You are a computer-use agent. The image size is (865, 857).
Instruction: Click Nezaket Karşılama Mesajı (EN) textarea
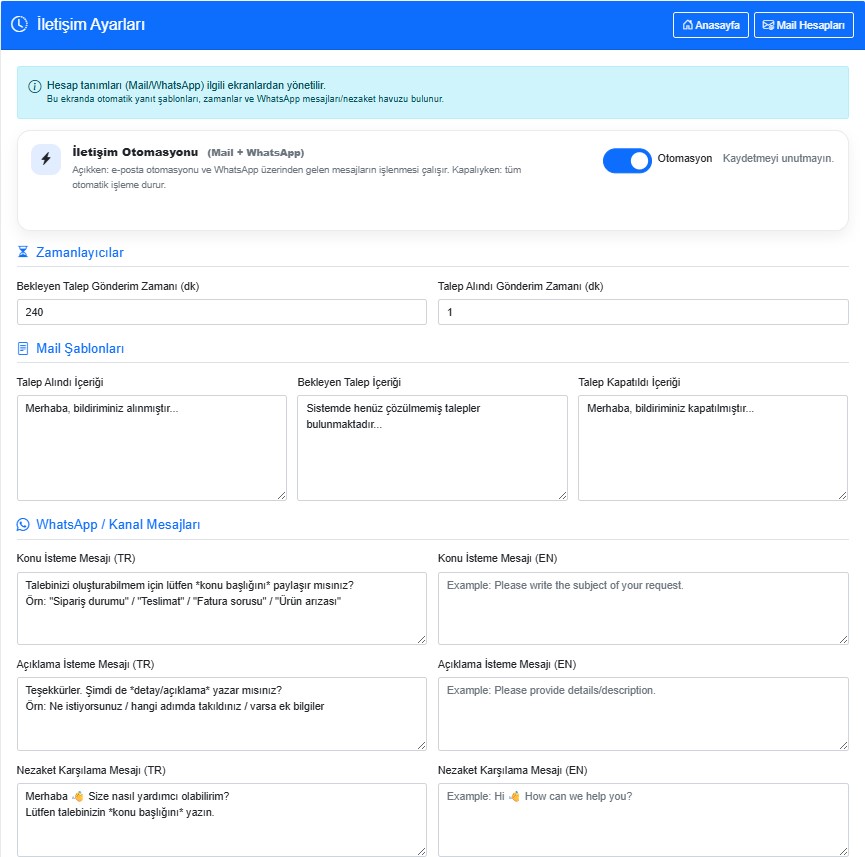click(643, 819)
